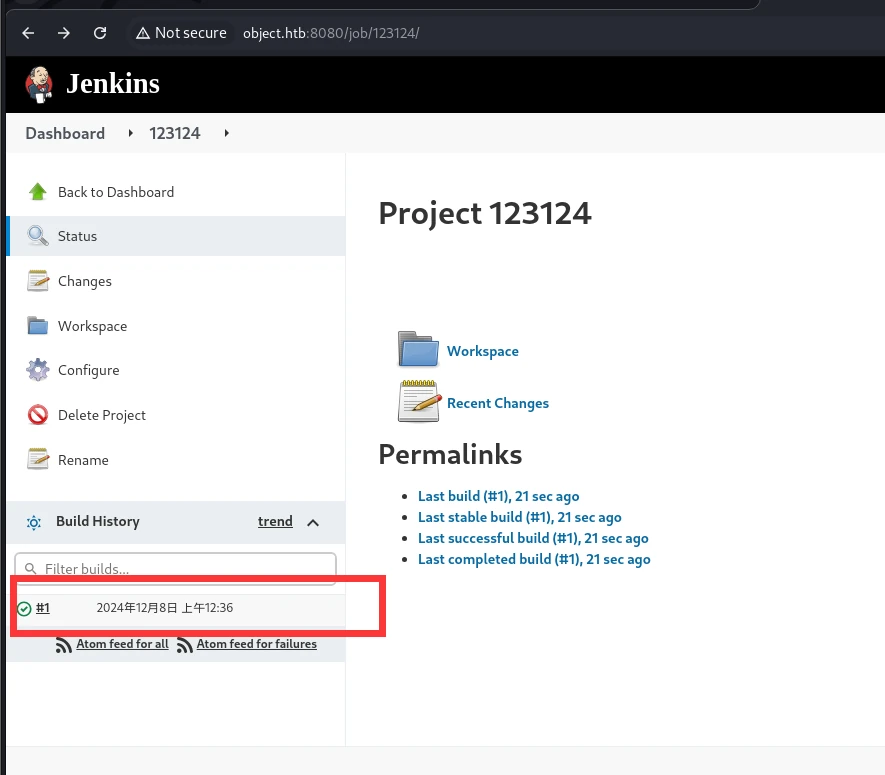Click the RSS icon for Atom feed for failures
This screenshot has height=775, width=885.
coord(185,645)
